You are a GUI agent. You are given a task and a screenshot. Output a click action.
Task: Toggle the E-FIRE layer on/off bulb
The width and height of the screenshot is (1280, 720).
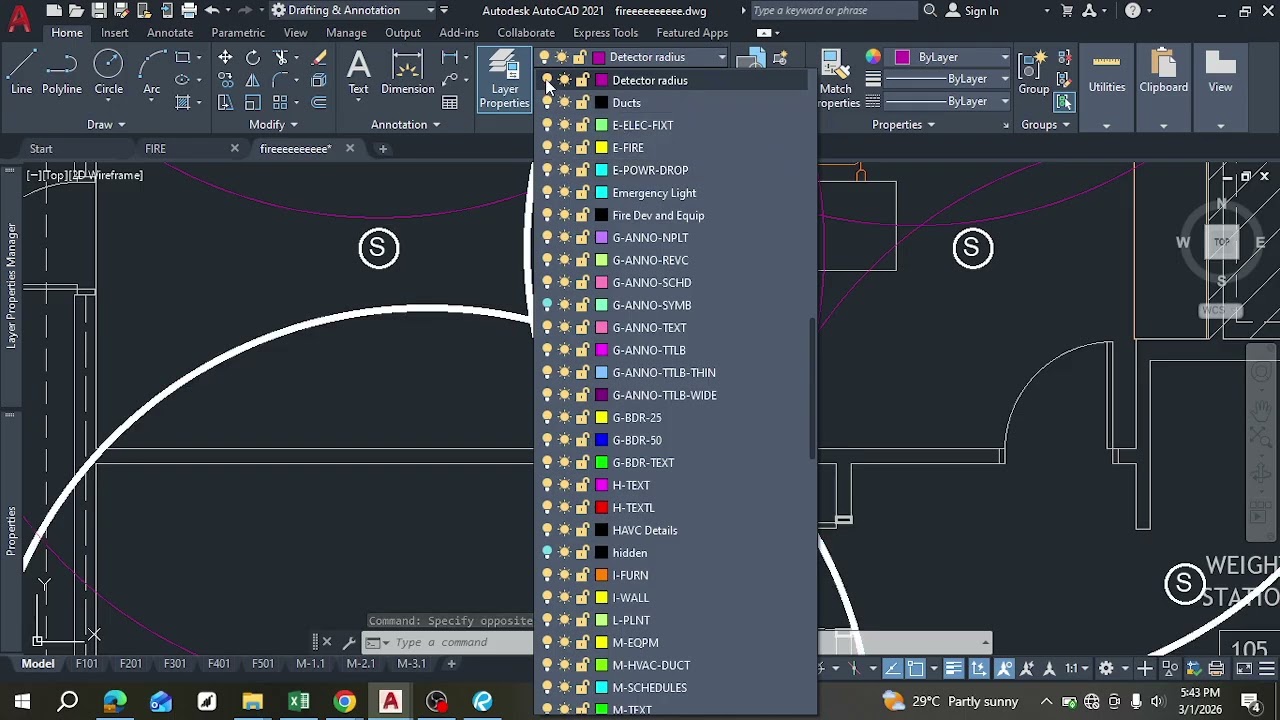(x=547, y=147)
